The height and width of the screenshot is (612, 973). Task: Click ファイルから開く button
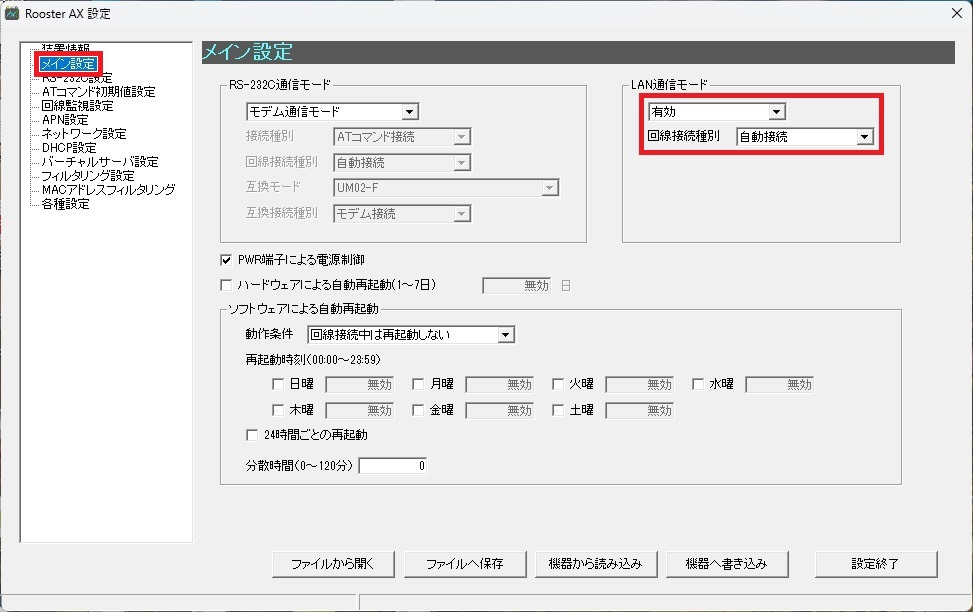coord(333,564)
